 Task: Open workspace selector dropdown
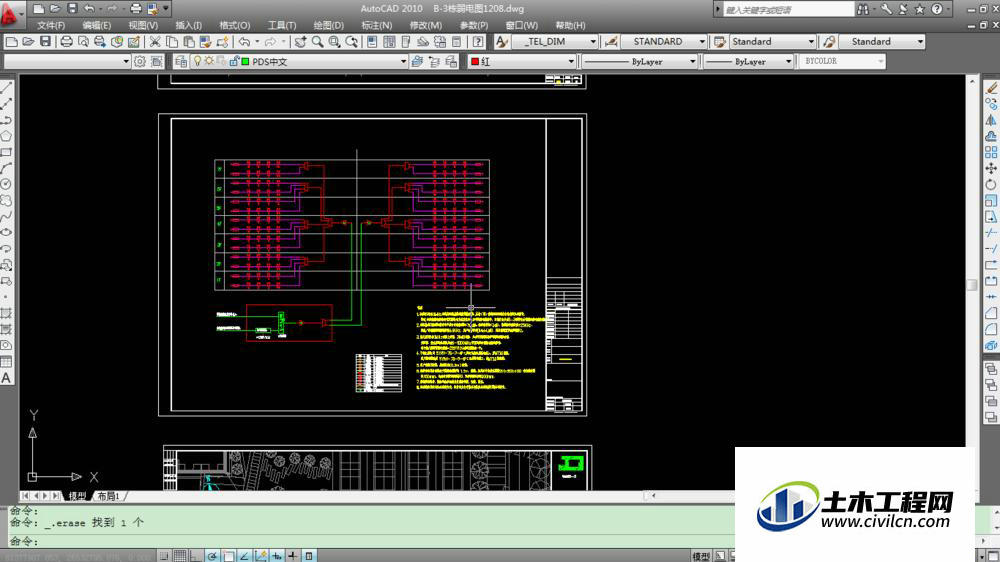click(67, 61)
